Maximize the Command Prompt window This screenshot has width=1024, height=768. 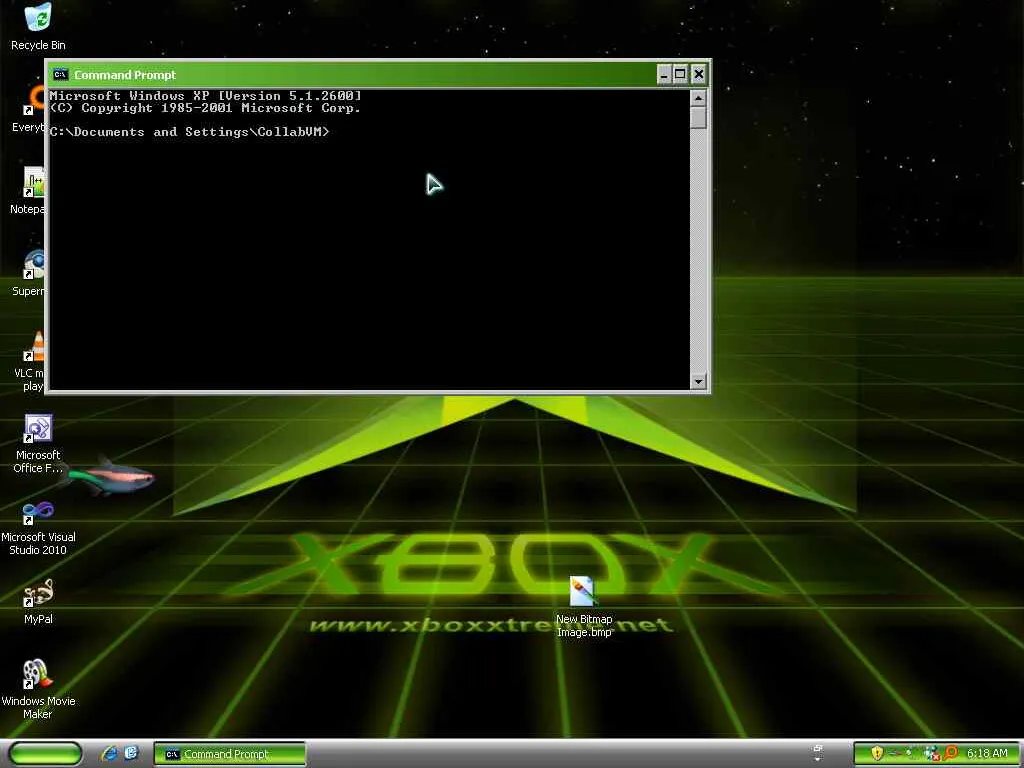tap(680, 74)
